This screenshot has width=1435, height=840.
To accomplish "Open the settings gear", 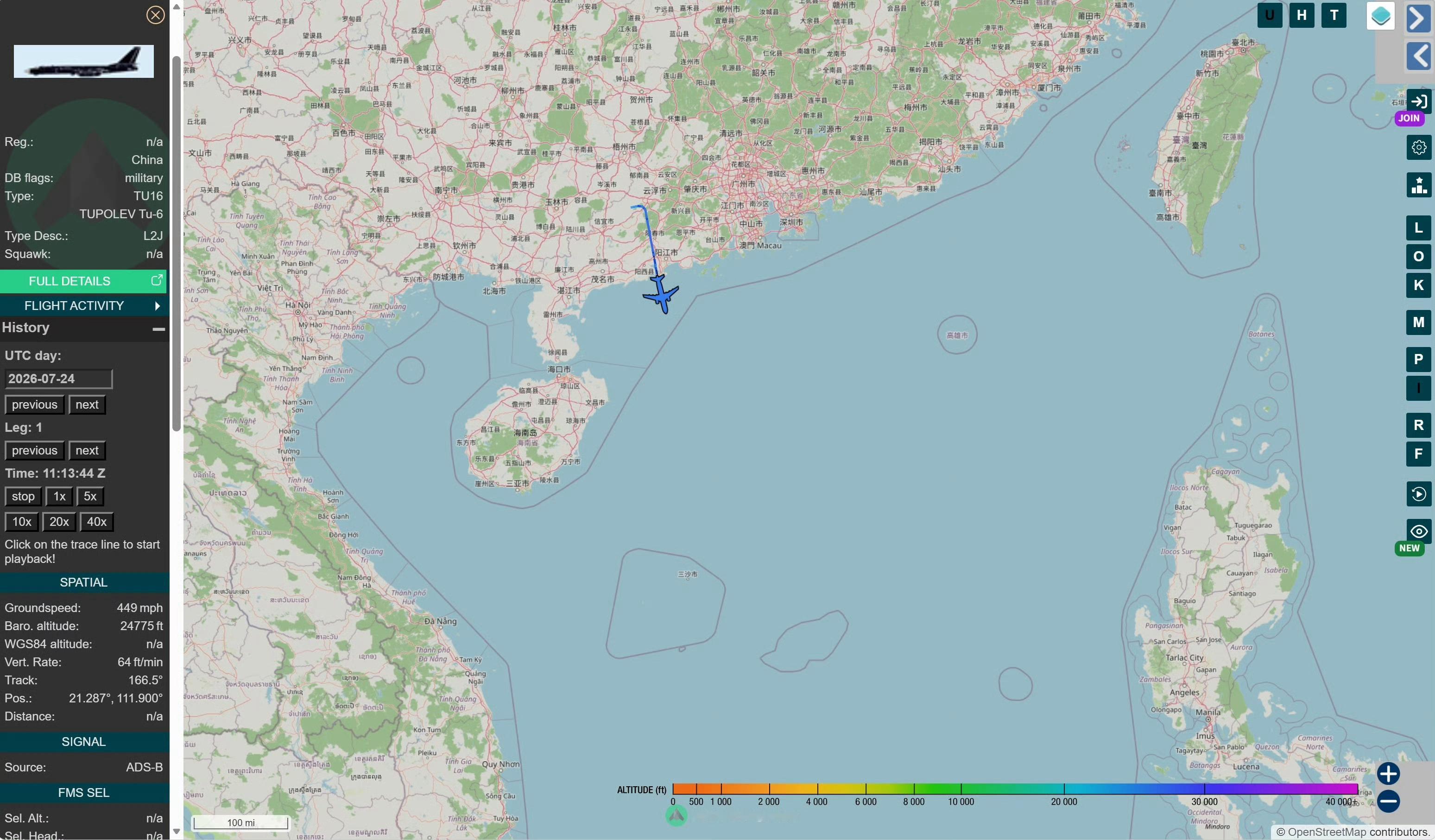I will coord(1418,148).
